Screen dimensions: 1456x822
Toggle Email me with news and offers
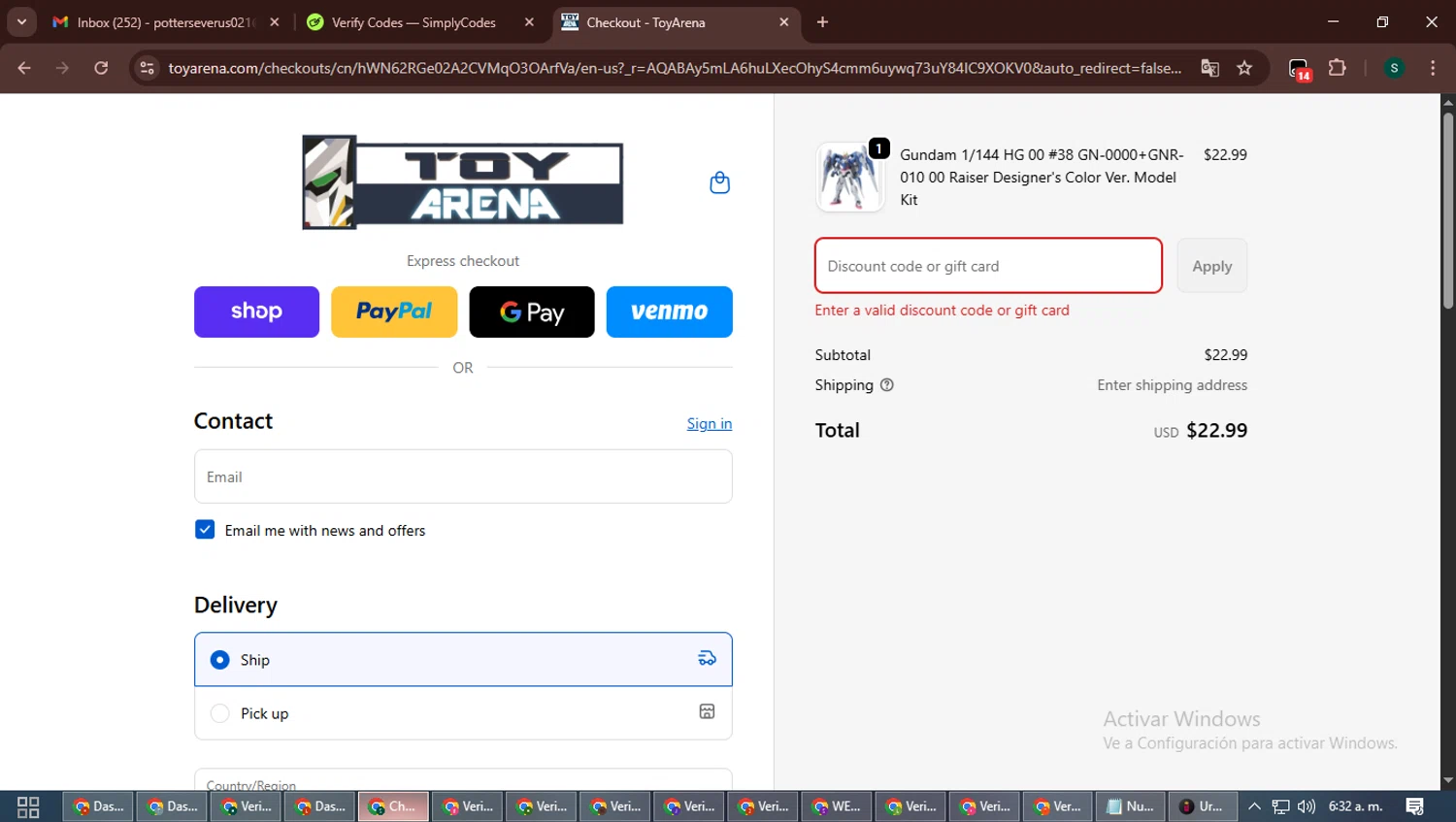(x=205, y=530)
